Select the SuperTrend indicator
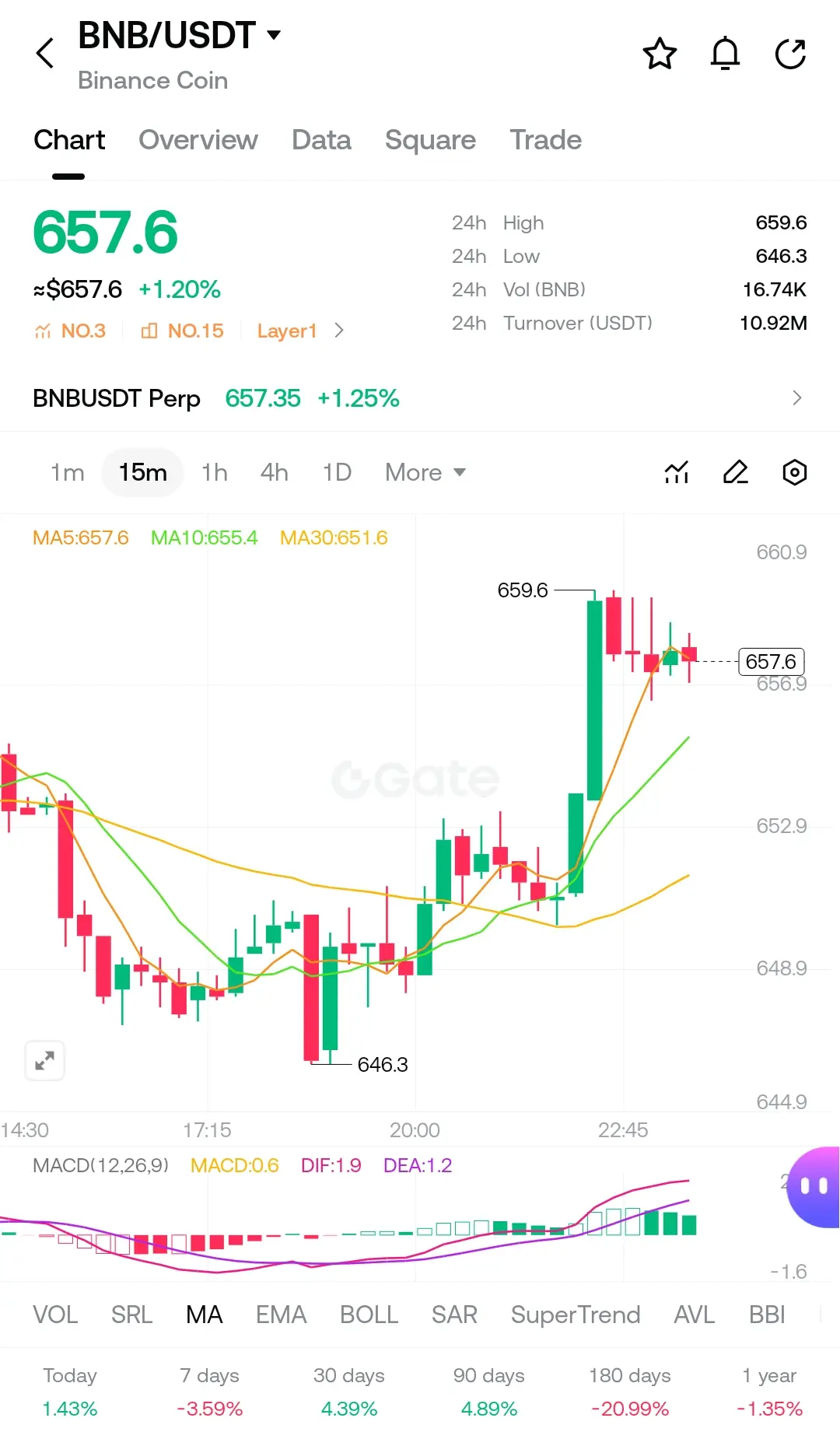Viewport: 840px width, 1432px height. tap(576, 1315)
